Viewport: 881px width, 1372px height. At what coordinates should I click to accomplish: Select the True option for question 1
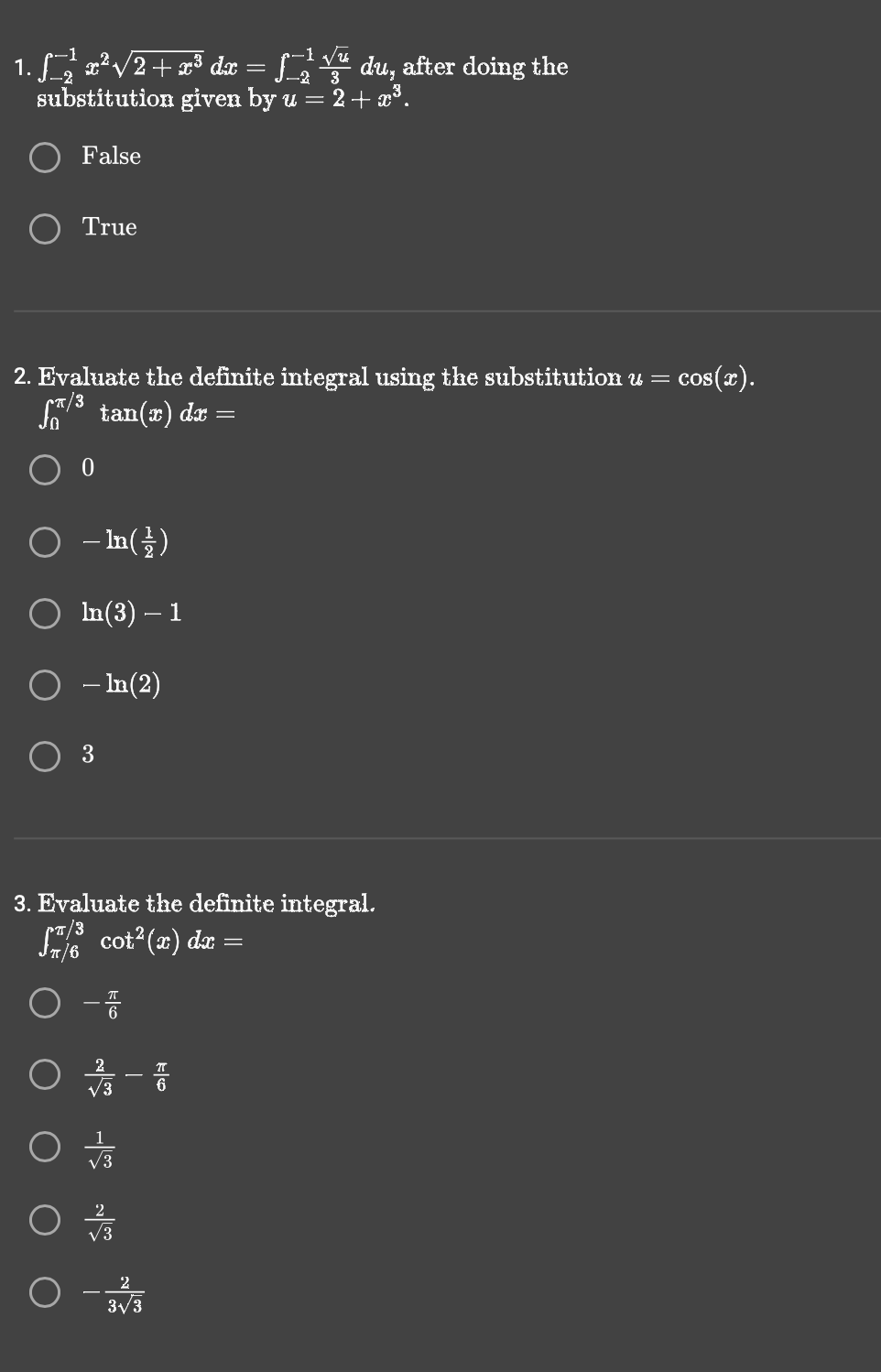[x=44, y=229]
